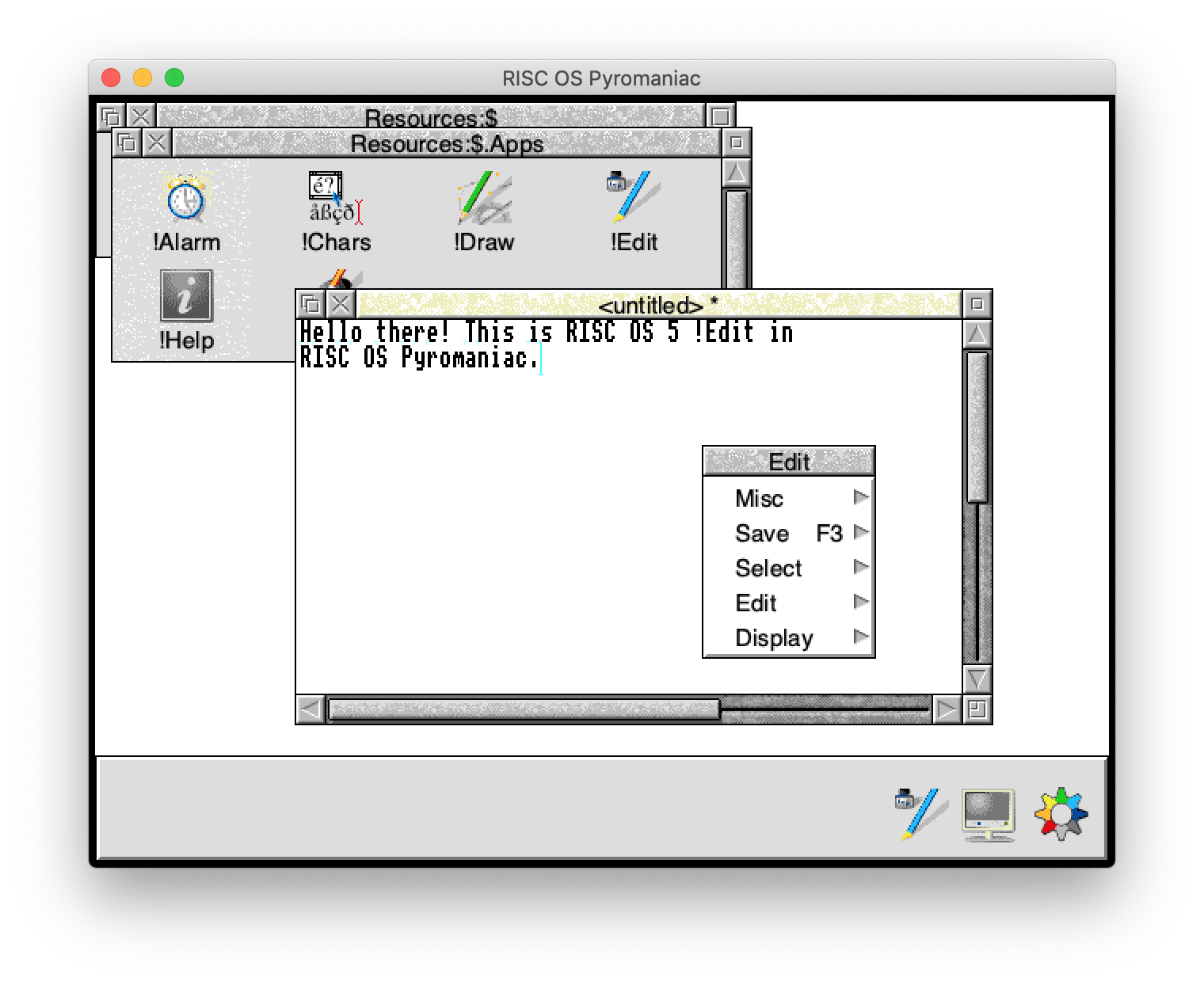Launch !Edit from the Apps window
The height and width of the screenshot is (985, 1204).
633,198
